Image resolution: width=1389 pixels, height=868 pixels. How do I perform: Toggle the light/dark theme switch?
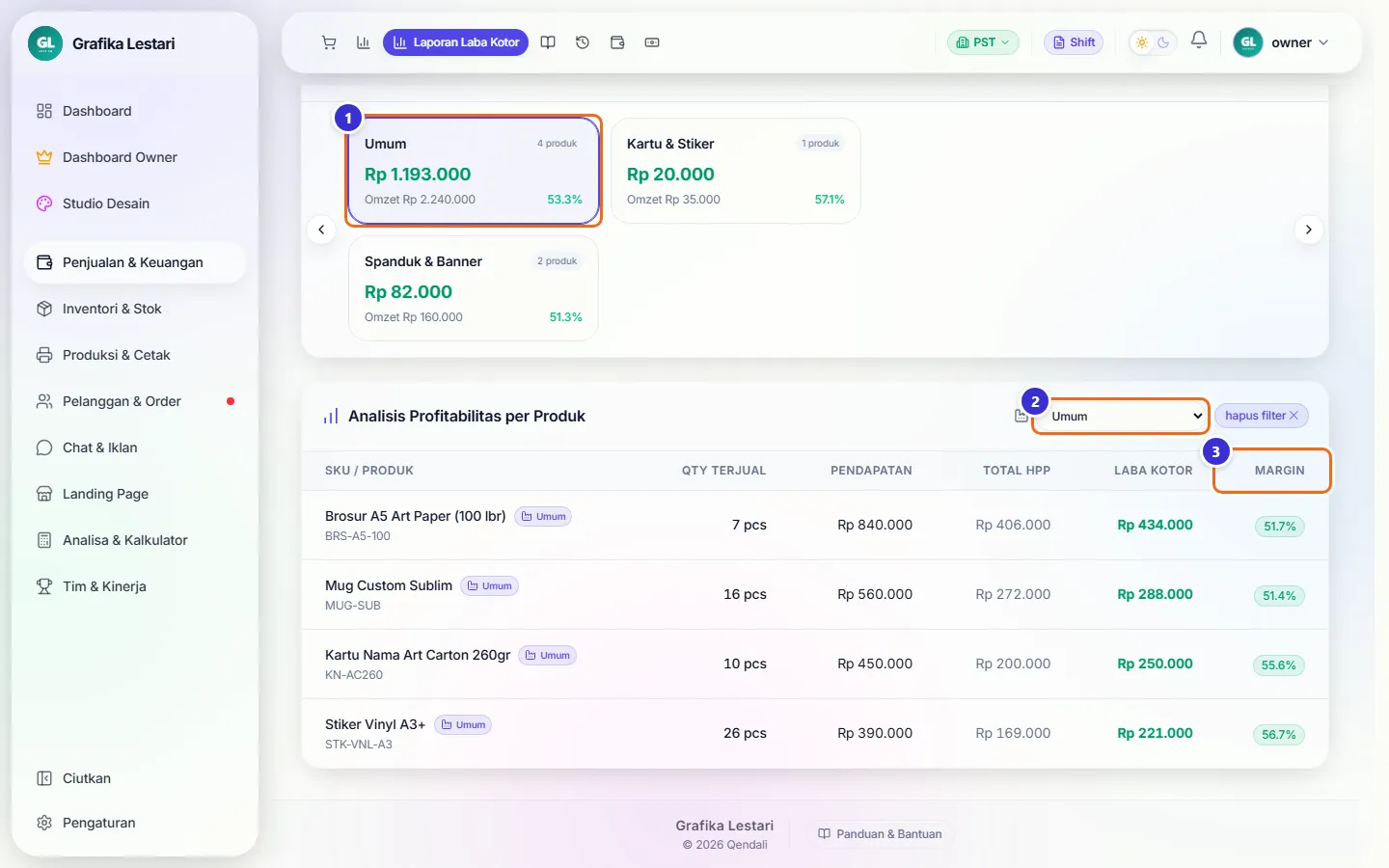1153,42
